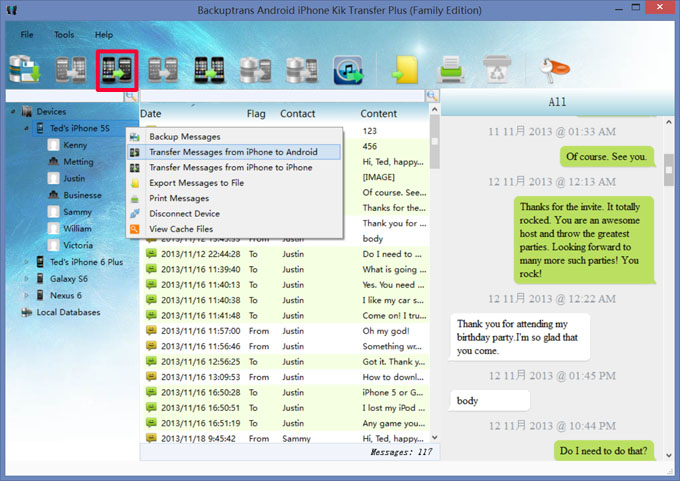The width and height of the screenshot is (680, 481).
Task: Select the 2013/11/16 11:57:00 message row
Action: pyautogui.click(x=286, y=331)
